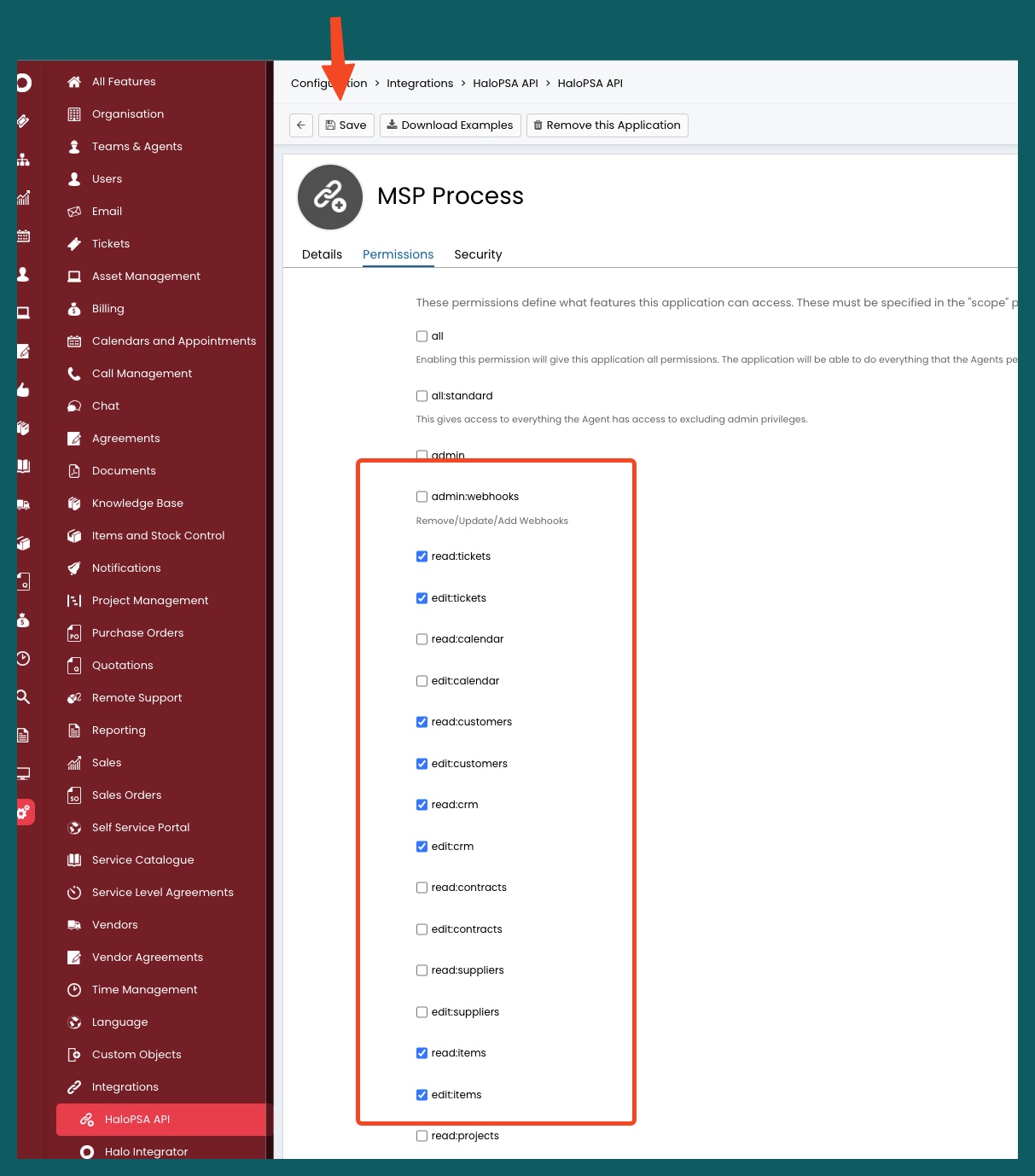This screenshot has width=1035, height=1176.
Task: Click the Email envelope icon
Action: click(74, 212)
